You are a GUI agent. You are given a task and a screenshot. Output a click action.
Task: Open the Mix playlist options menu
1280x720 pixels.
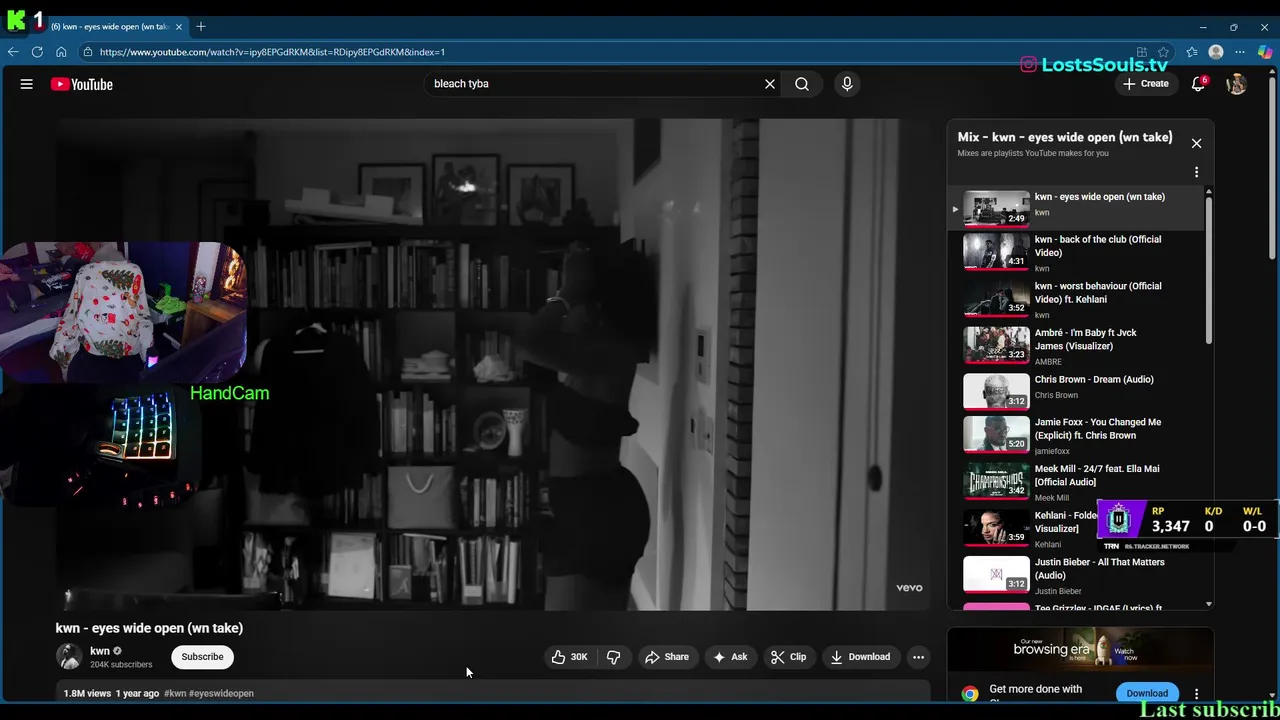[1196, 172]
